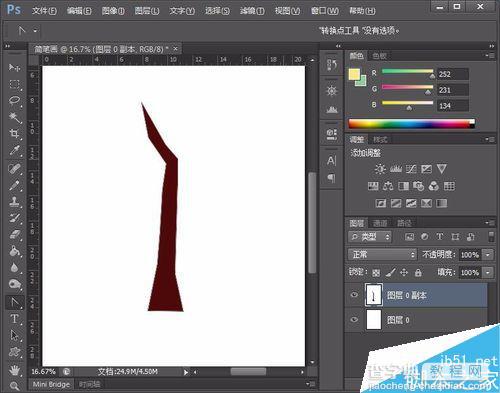
Task: Toggle lock image pixels brush icon
Action: (x=390, y=273)
